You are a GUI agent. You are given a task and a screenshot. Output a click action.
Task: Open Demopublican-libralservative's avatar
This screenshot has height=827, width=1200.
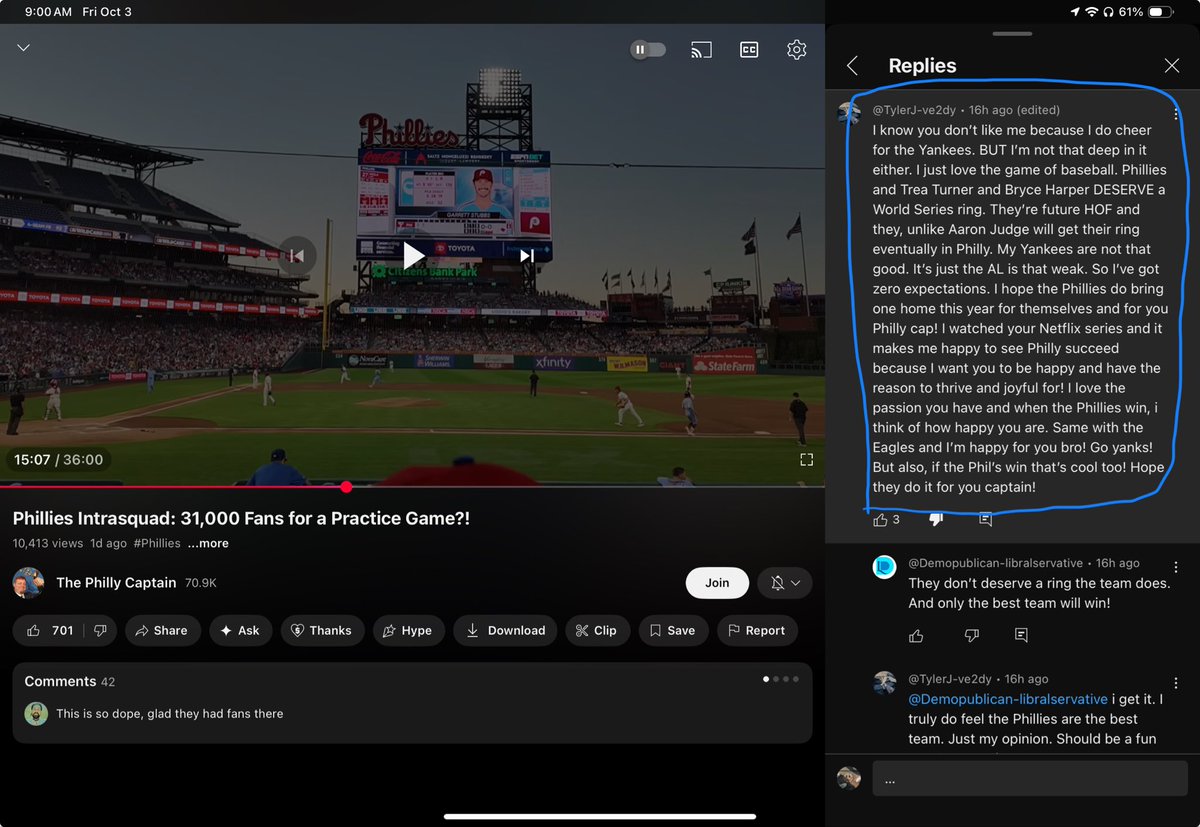coord(885,567)
